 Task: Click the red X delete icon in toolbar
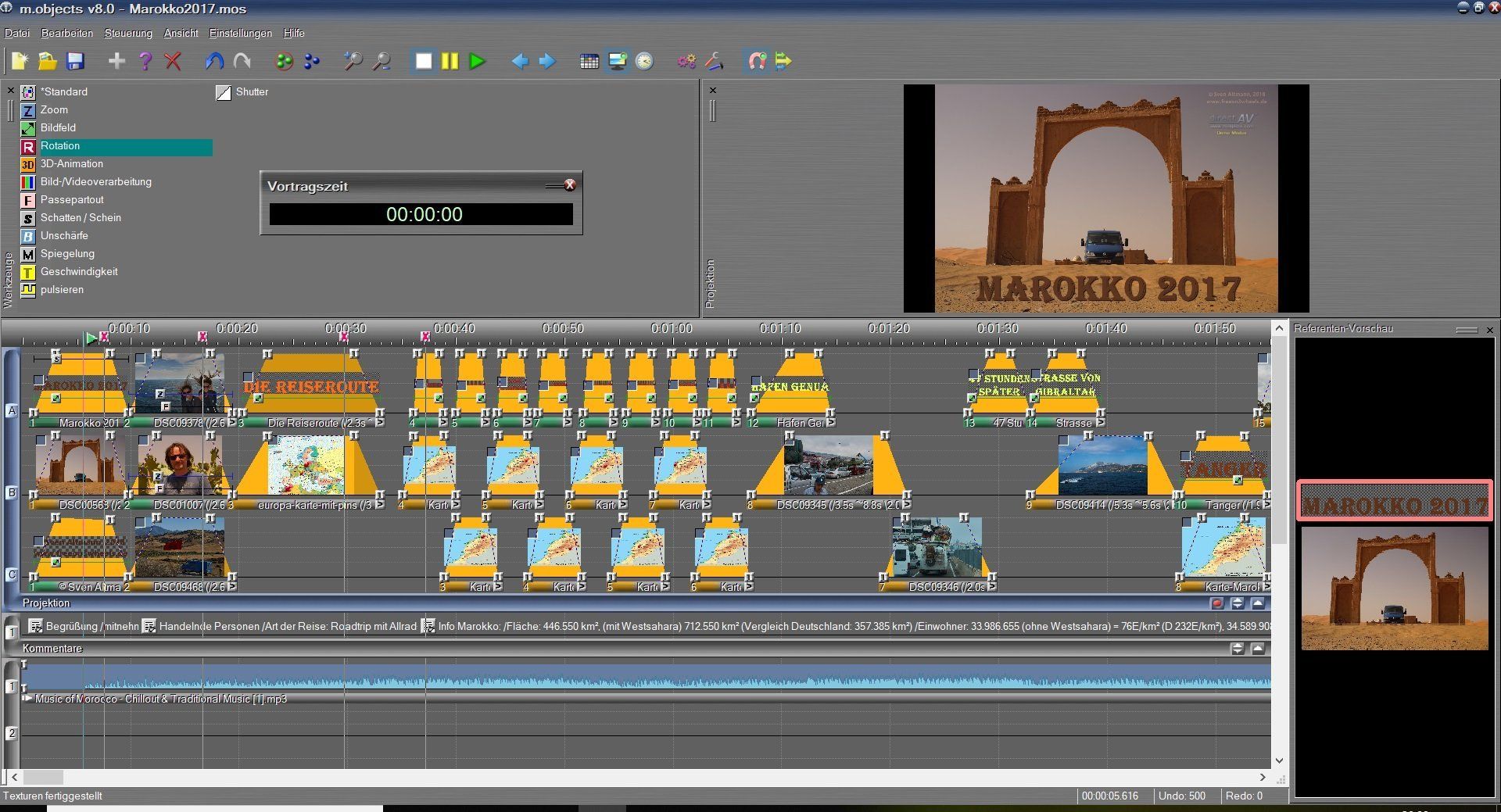(x=173, y=61)
